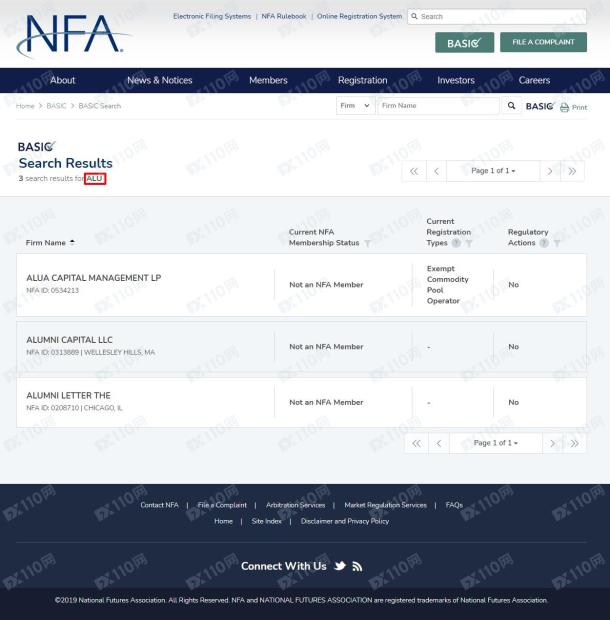Sort by Firm Name arrow
The image size is (610, 620).
[x=72, y=242]
